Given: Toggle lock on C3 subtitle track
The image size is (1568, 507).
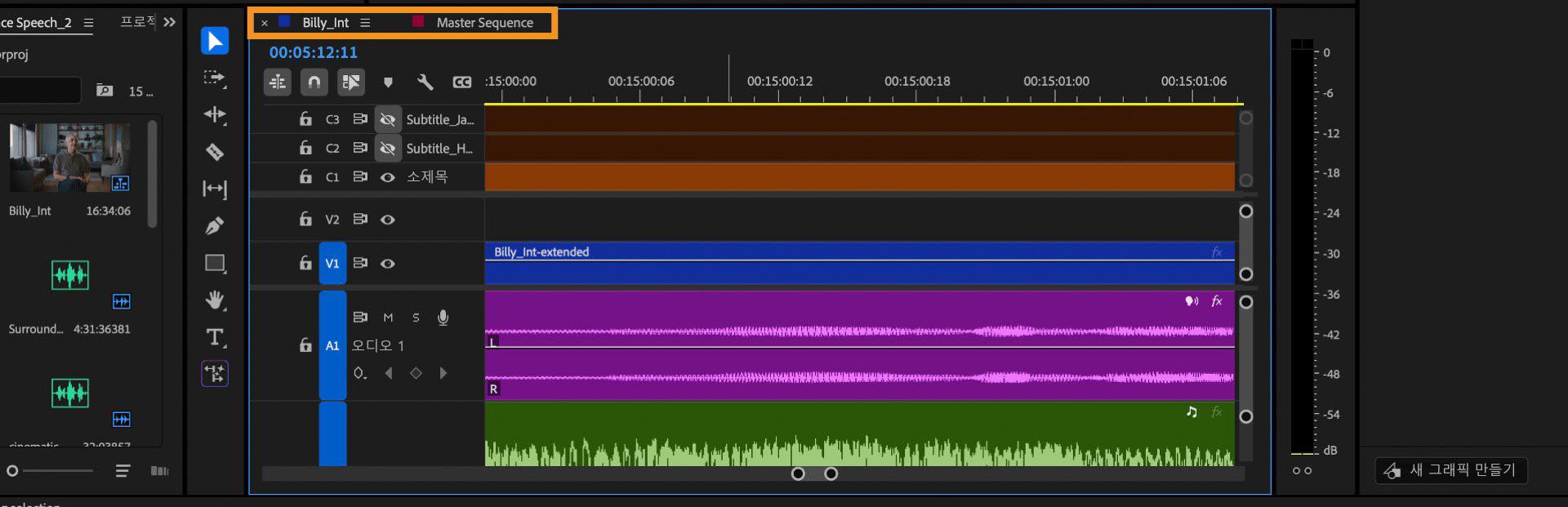Looking at the screenshot, I should (305, 119).
